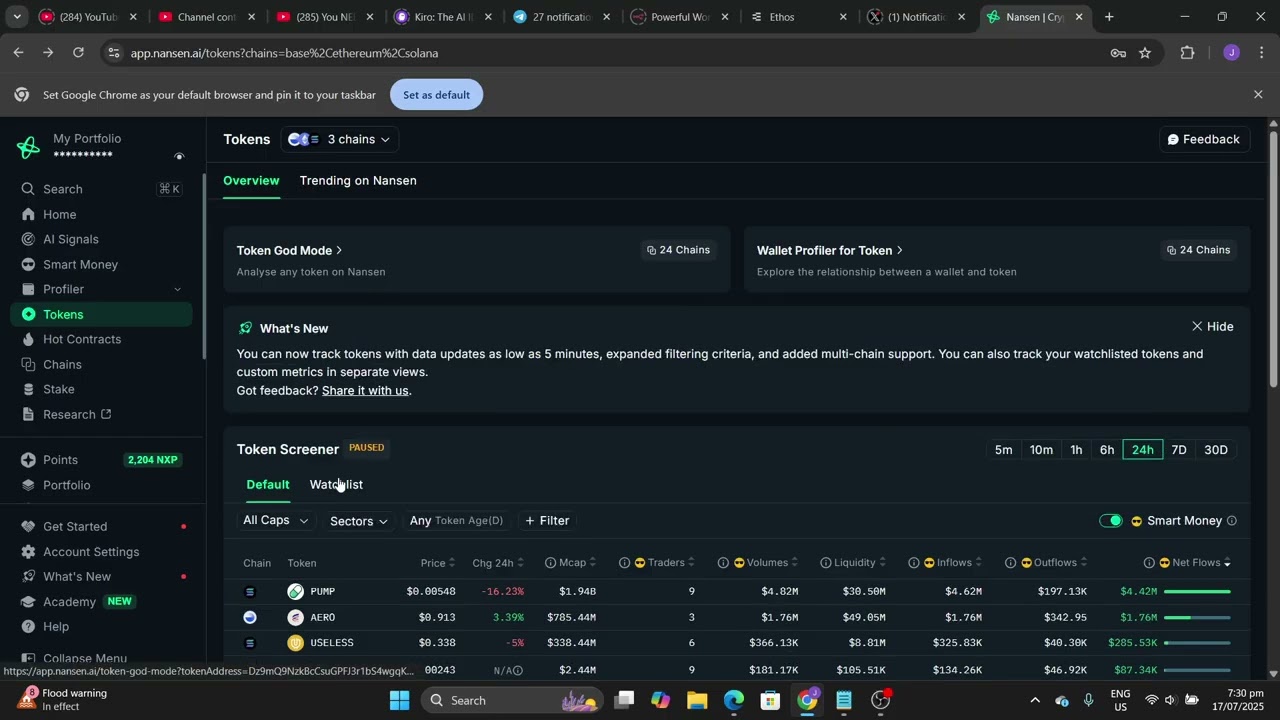This screenshot has height=720, width=1280.
Task: Click the PUMP token icon
Action: (295, 591)
